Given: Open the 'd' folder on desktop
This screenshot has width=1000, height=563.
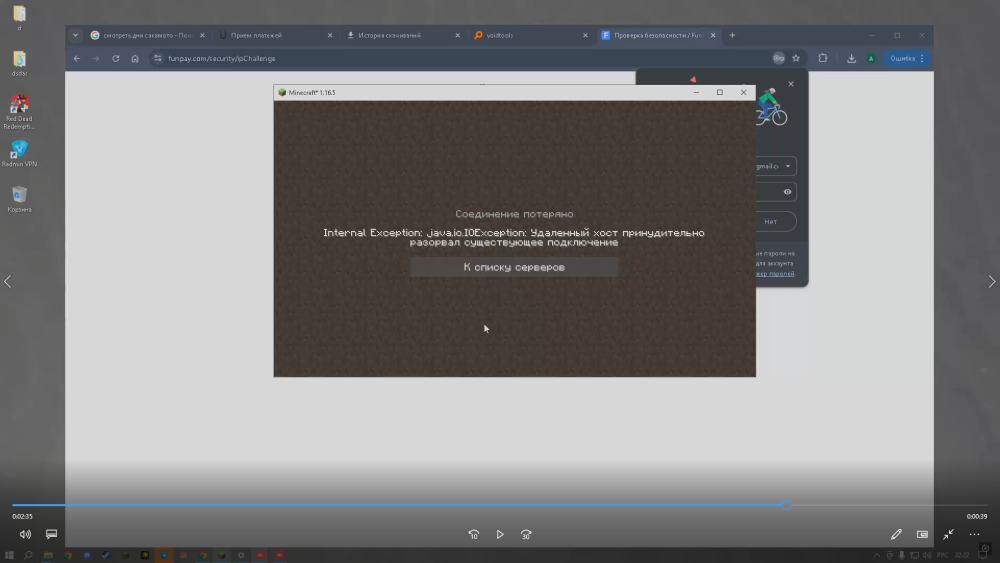Looking at the screenshot, I should [x=19, y=17].
